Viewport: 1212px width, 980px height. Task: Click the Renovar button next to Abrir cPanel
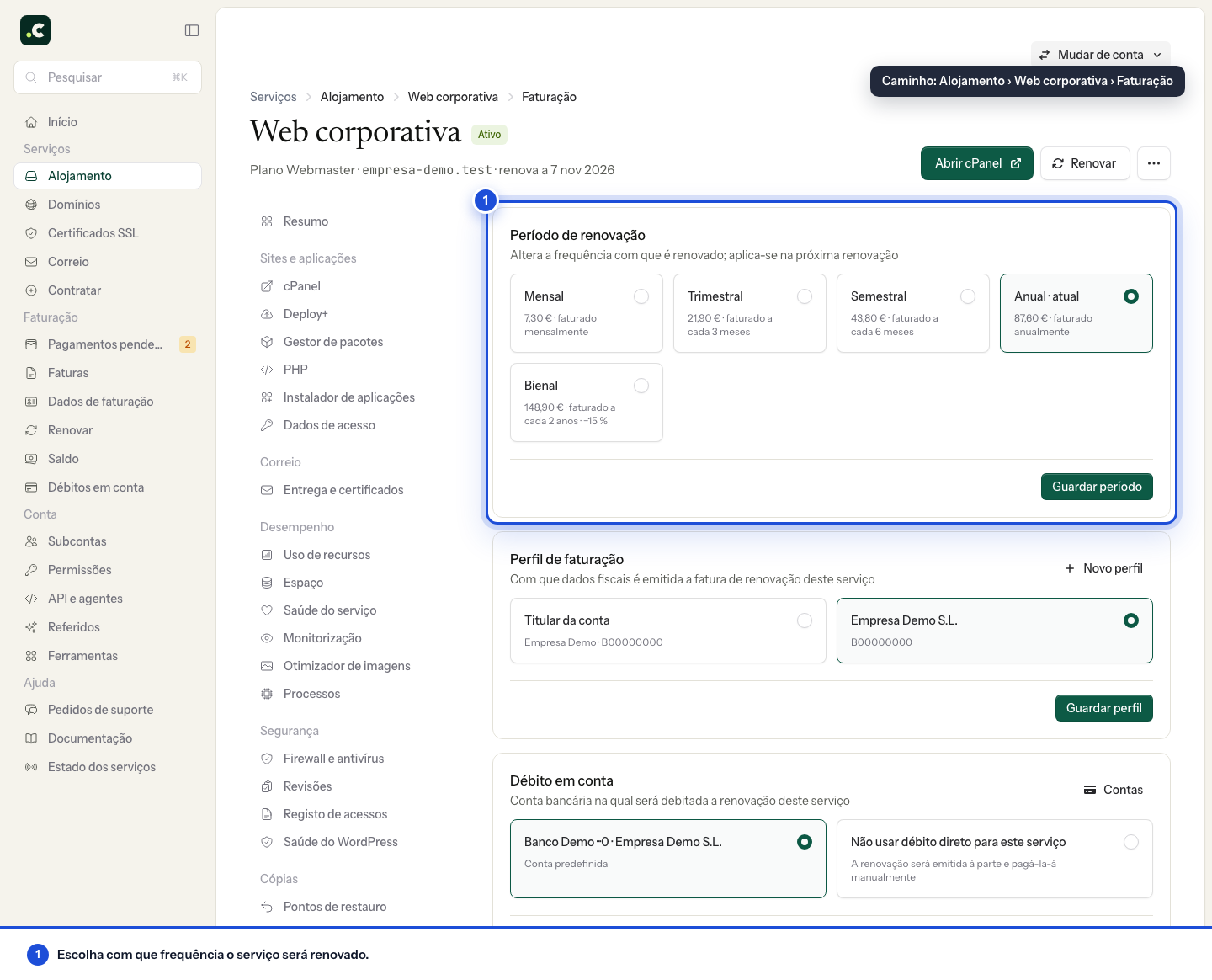1085,163
